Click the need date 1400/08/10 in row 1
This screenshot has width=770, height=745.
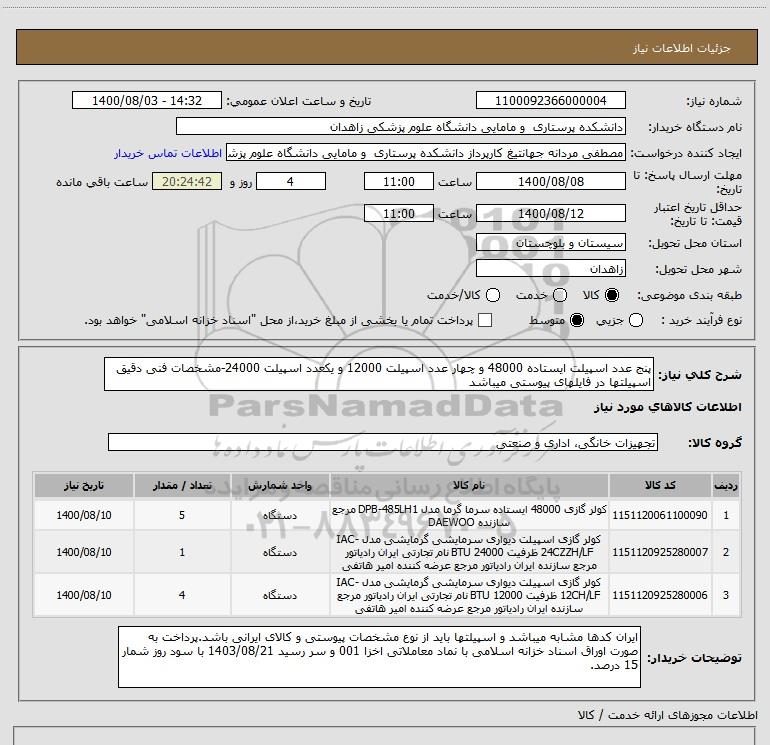(83, 515)
